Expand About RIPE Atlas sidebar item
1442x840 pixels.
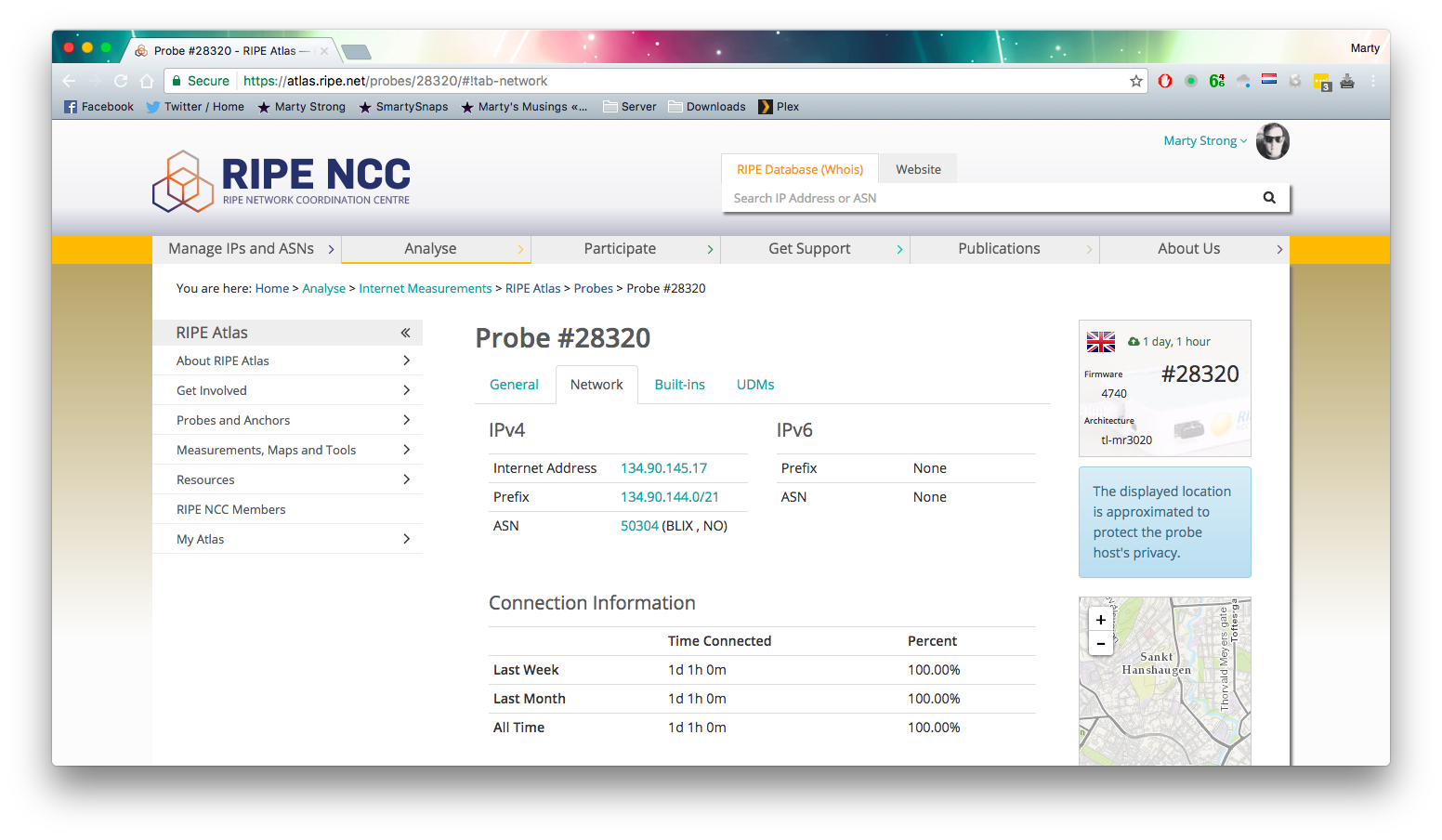[407, 361]
